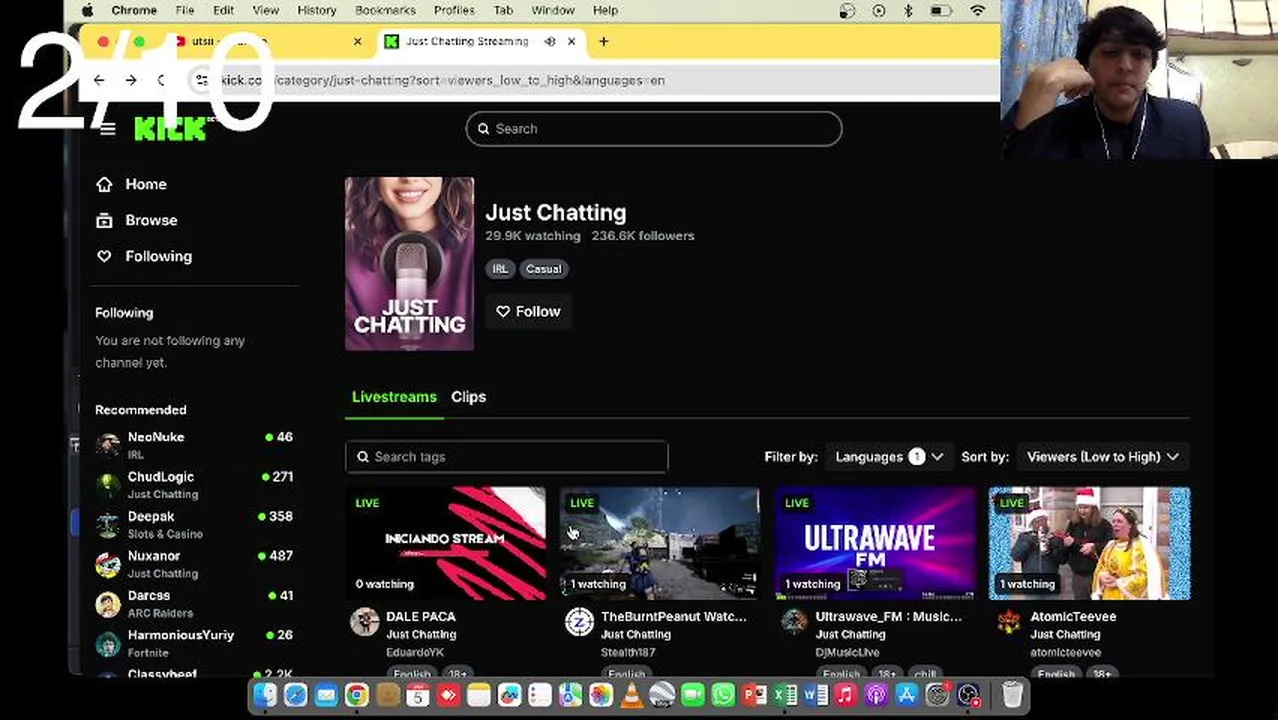The width and height of the screenshot is (1278, 720).
Task: Open Chrome History menu
Action: click(x=317, y=10)
